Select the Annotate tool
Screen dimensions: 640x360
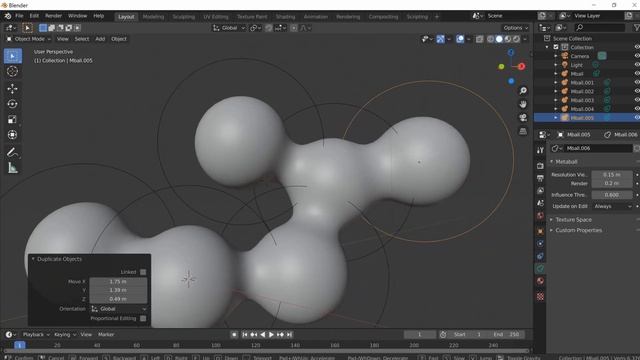tap(13, 153)
